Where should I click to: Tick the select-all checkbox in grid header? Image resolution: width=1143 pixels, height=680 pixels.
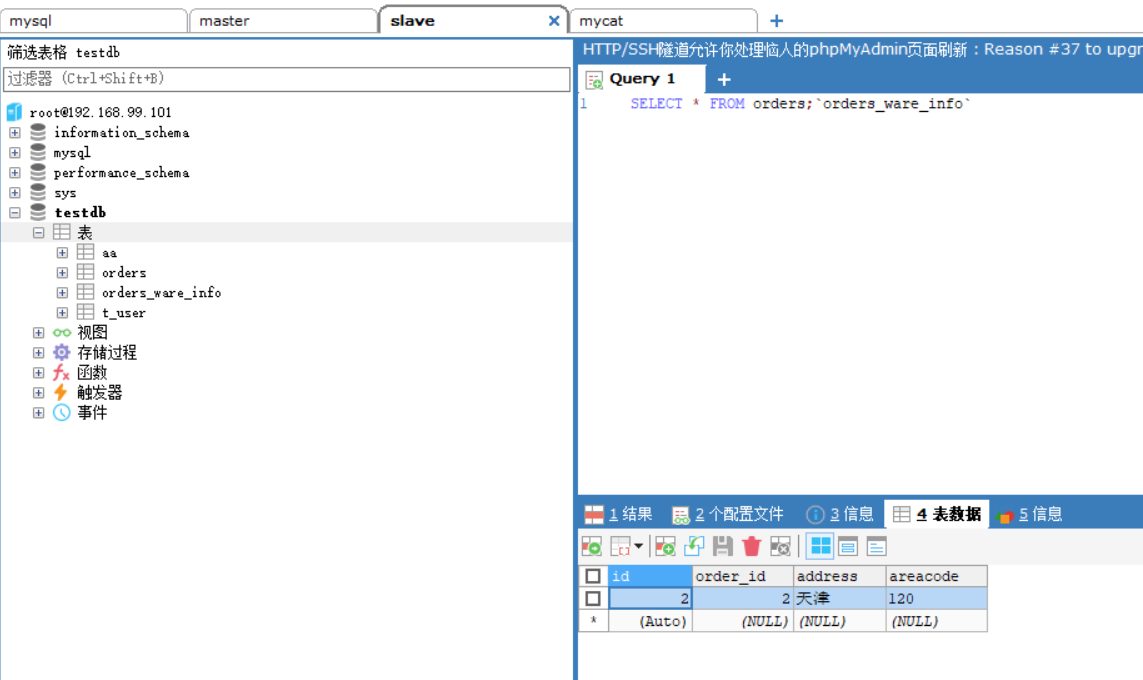(x=593, y=576)
